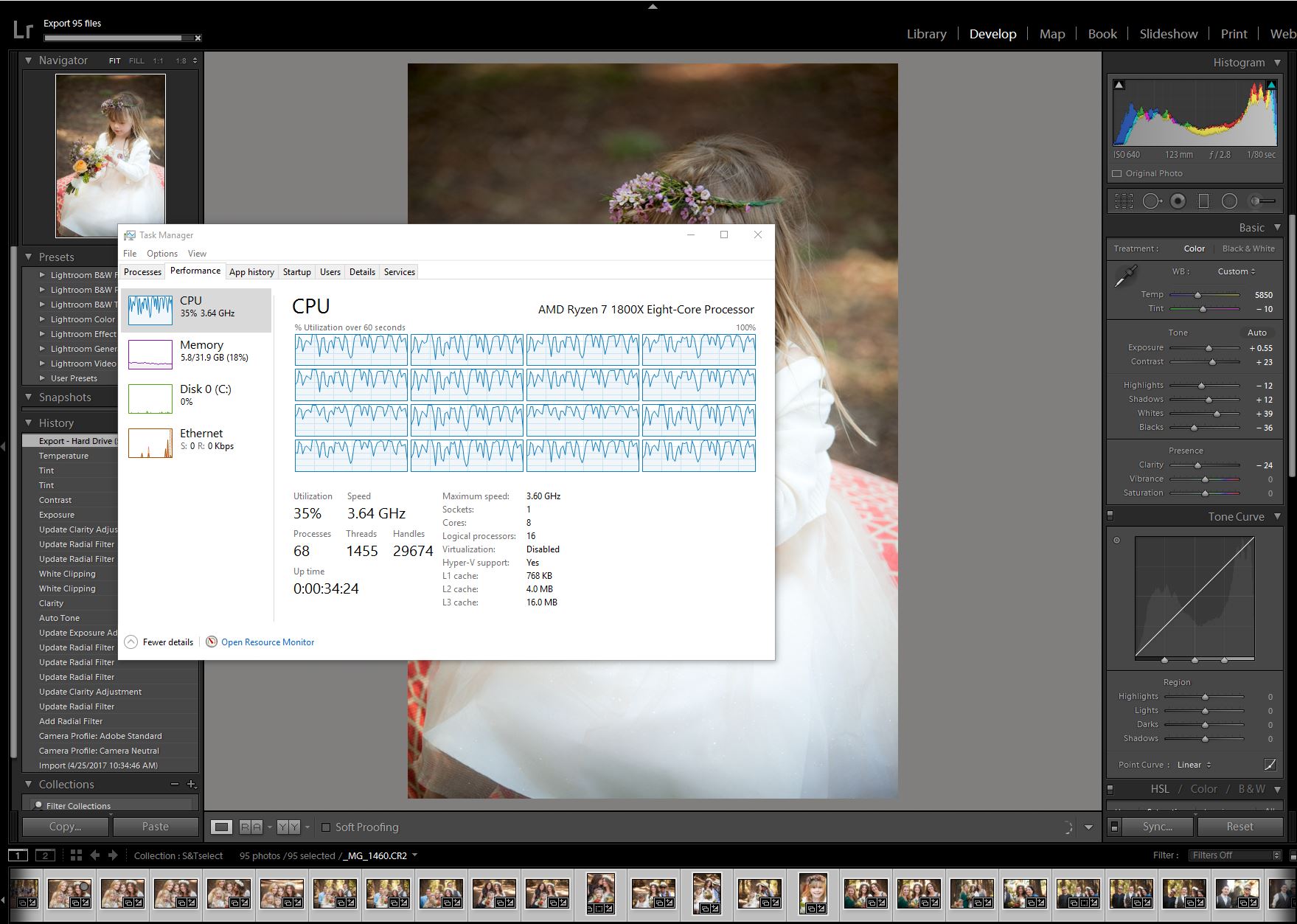Check the Original Photo box
The image size is (1297, 924).
coord(1116,174)
